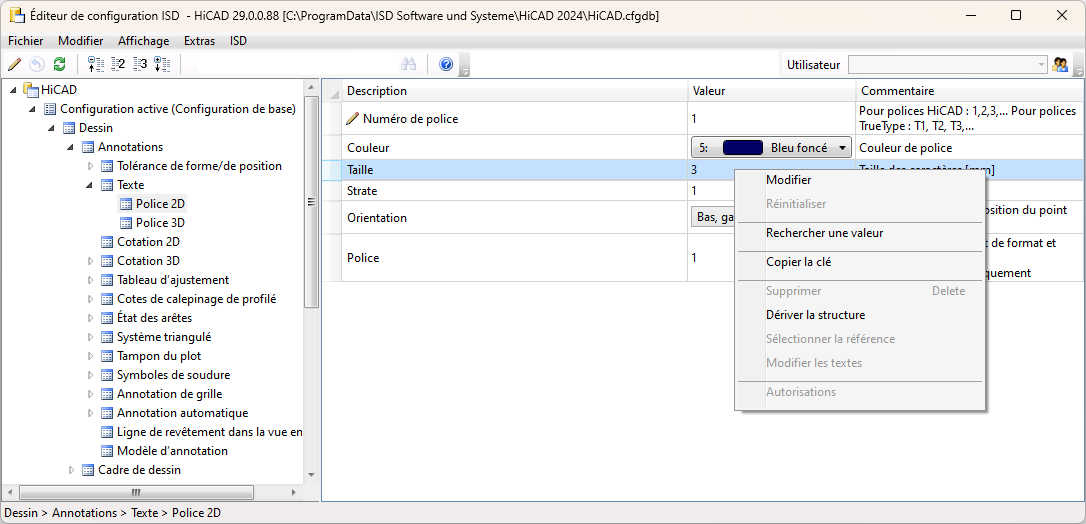The height and width of the screenshot is (524, 1086).
Task: Select Cotation 2D in the tree
Action: [x=148, y=242]
